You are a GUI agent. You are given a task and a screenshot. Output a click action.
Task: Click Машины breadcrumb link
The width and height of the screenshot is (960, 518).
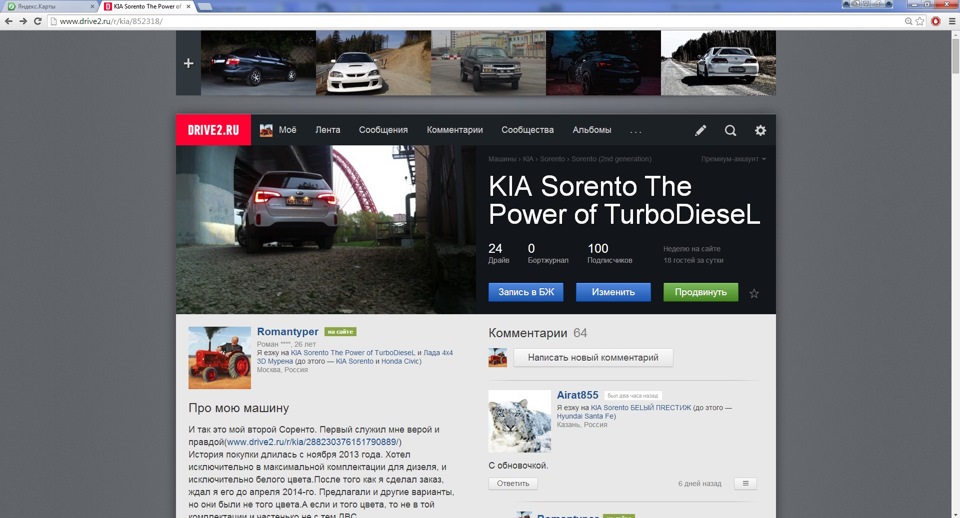pyautogui.click(x=502, y=159)
